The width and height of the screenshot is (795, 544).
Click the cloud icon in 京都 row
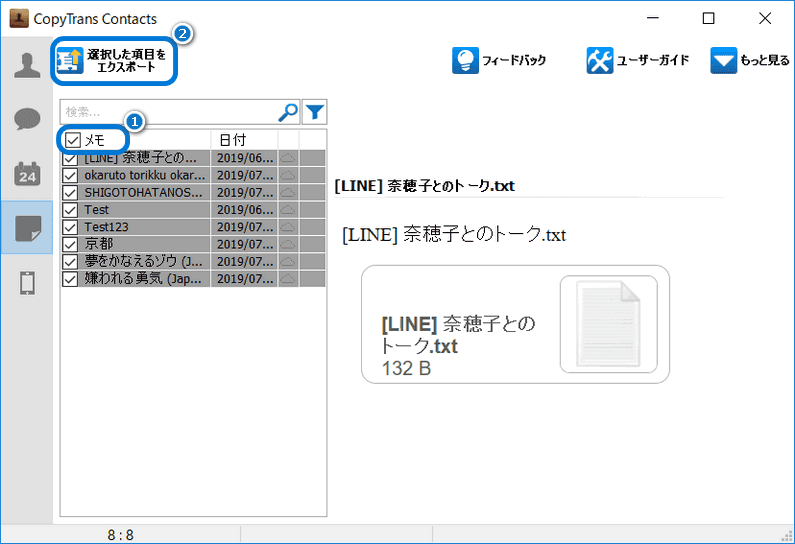[288, 244]
